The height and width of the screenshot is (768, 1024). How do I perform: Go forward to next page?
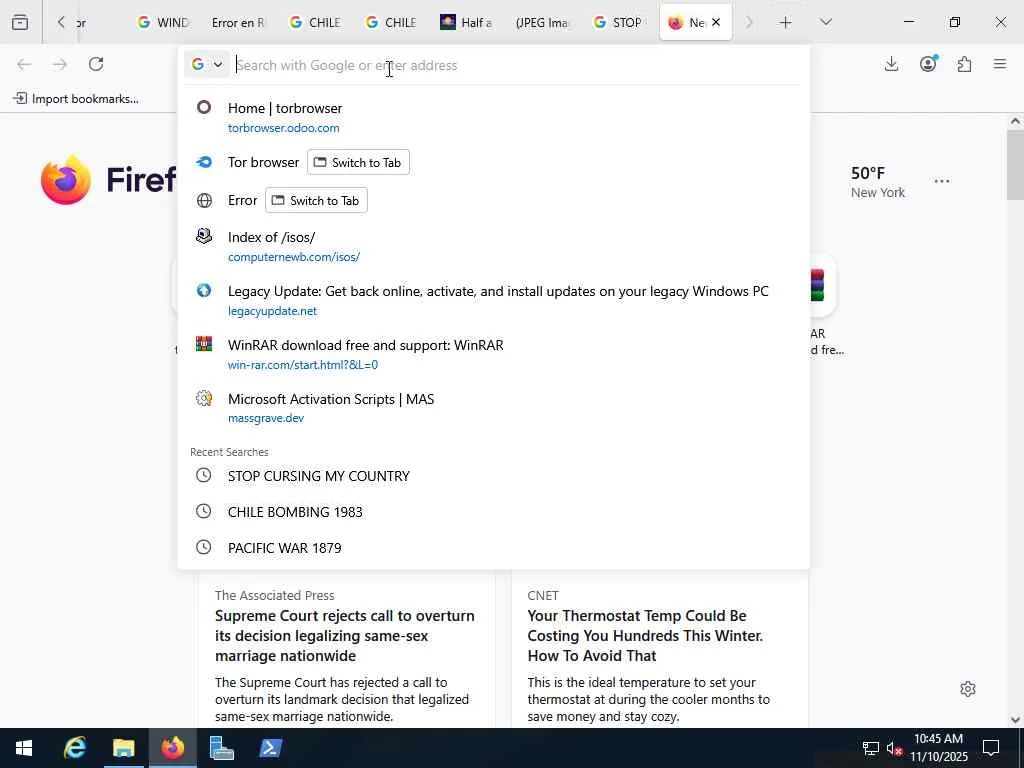[60, 64]
